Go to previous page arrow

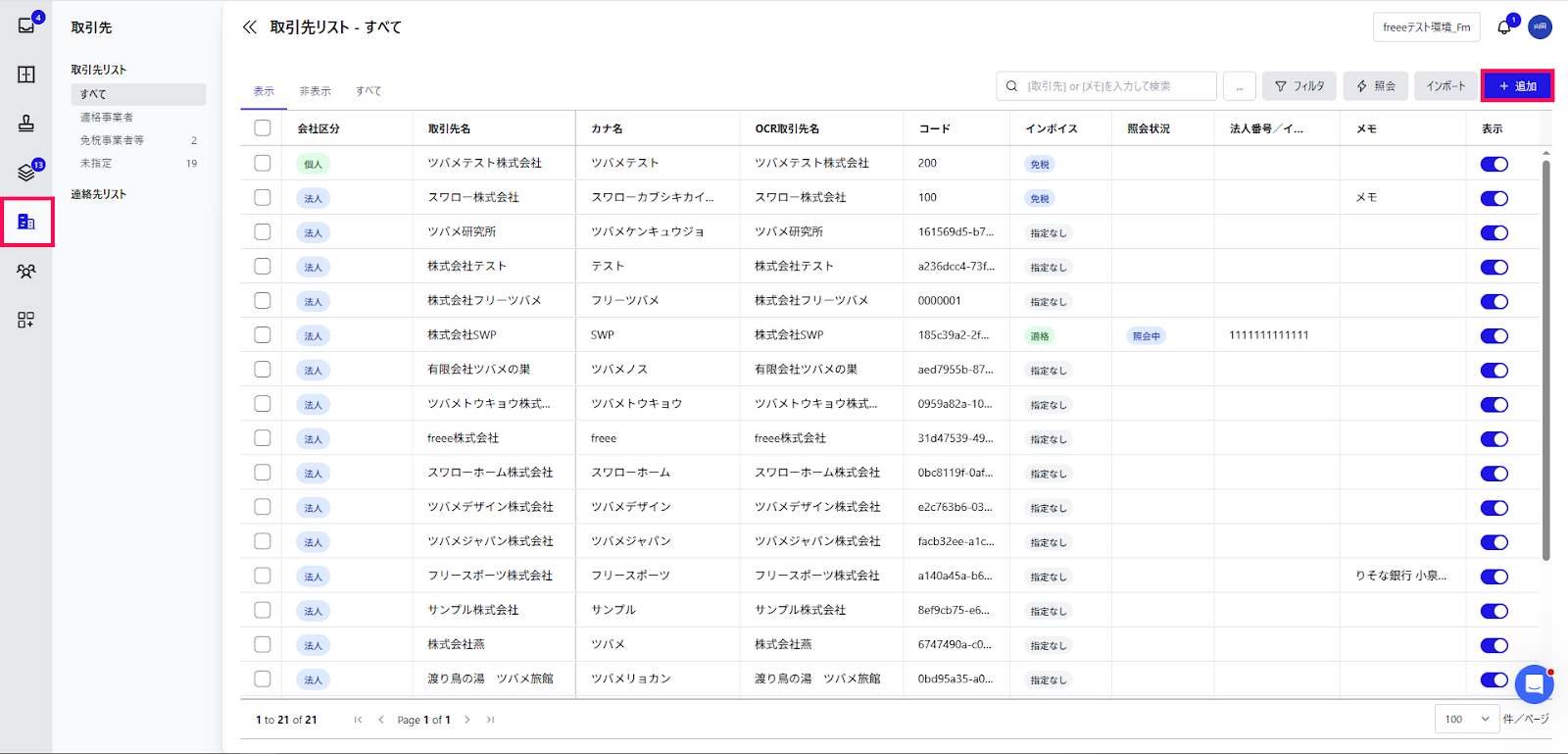coord(381,720)
